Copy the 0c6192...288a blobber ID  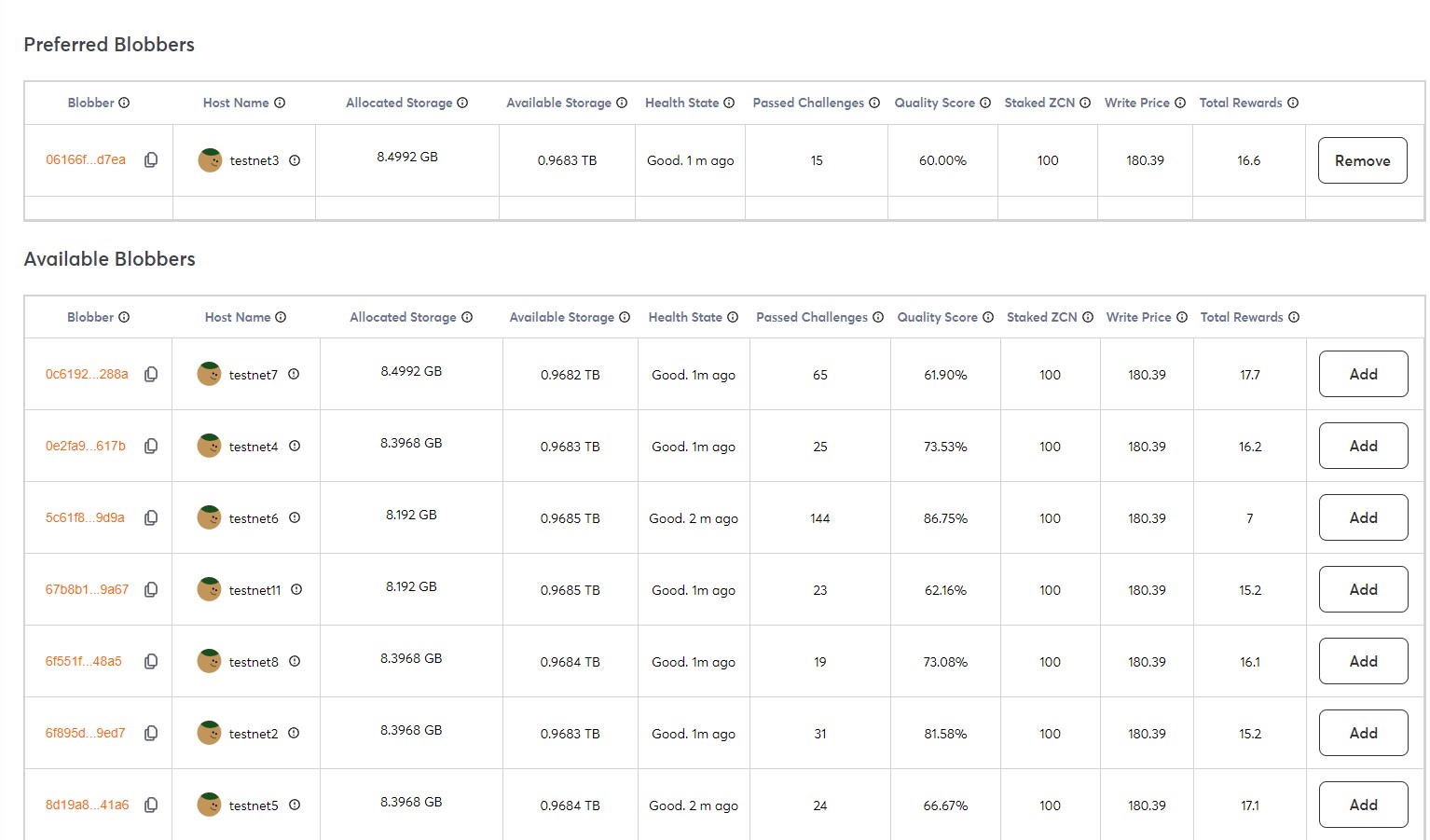[151, 375]
